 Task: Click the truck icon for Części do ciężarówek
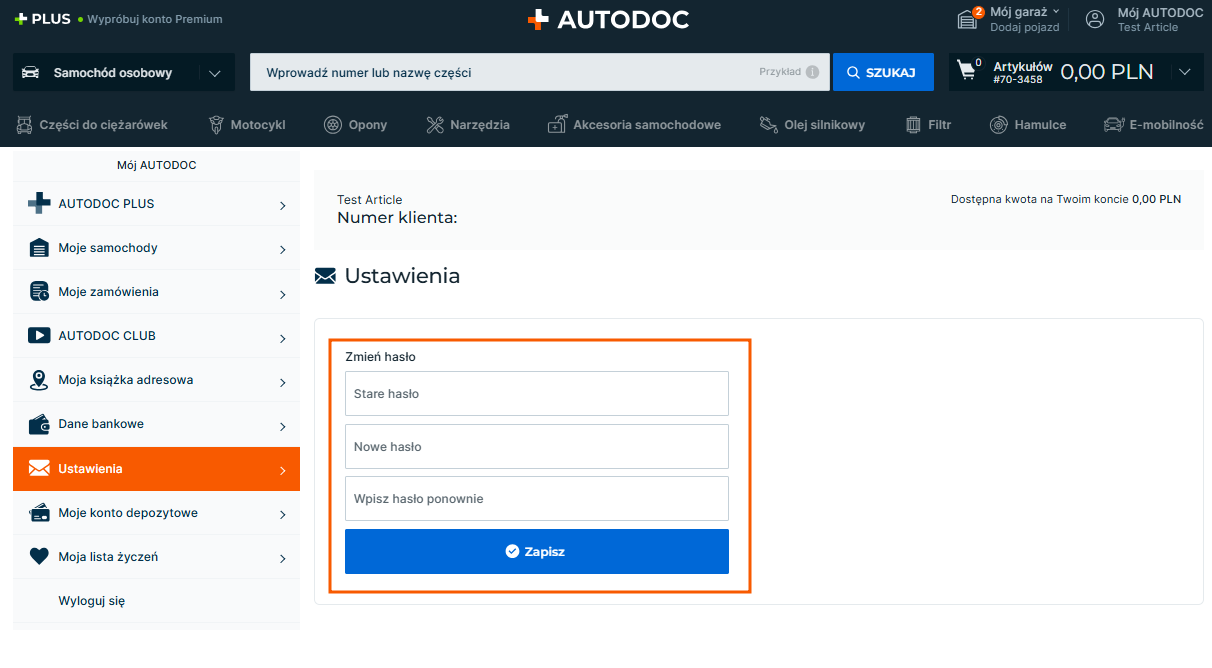[24, 125]
